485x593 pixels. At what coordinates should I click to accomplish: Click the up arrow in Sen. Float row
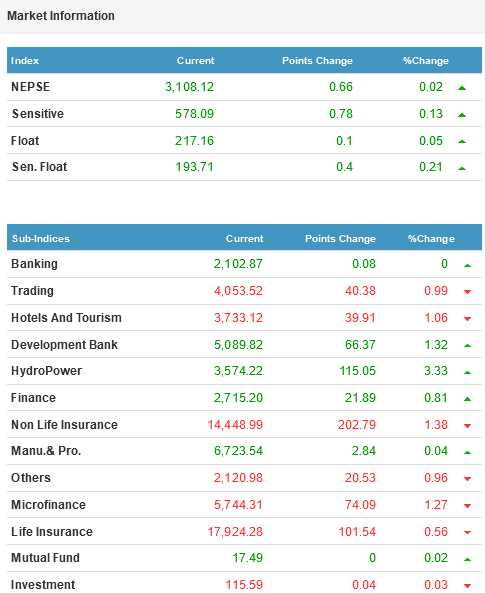[462, 168]
